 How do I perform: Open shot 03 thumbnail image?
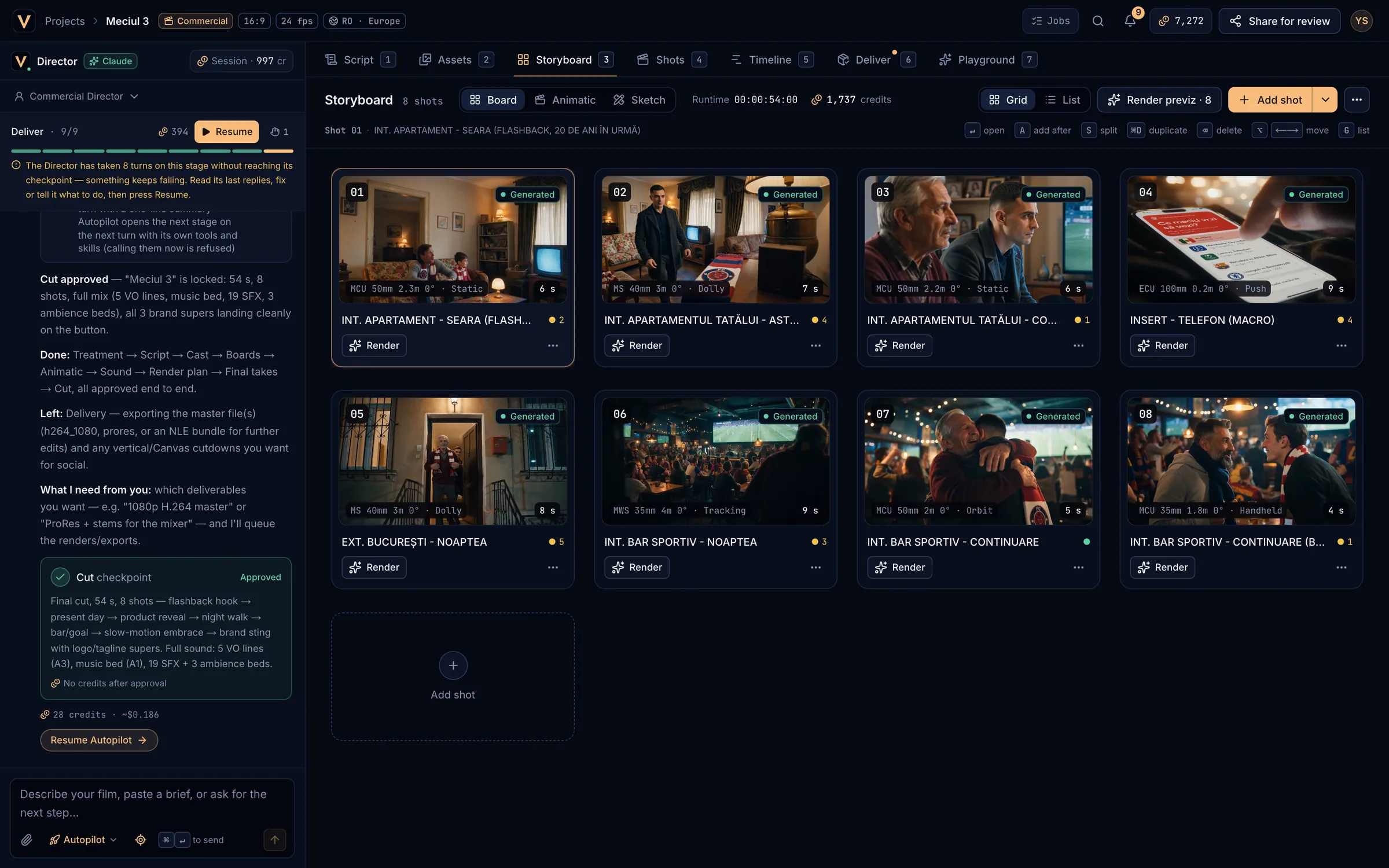pos(978,239)
